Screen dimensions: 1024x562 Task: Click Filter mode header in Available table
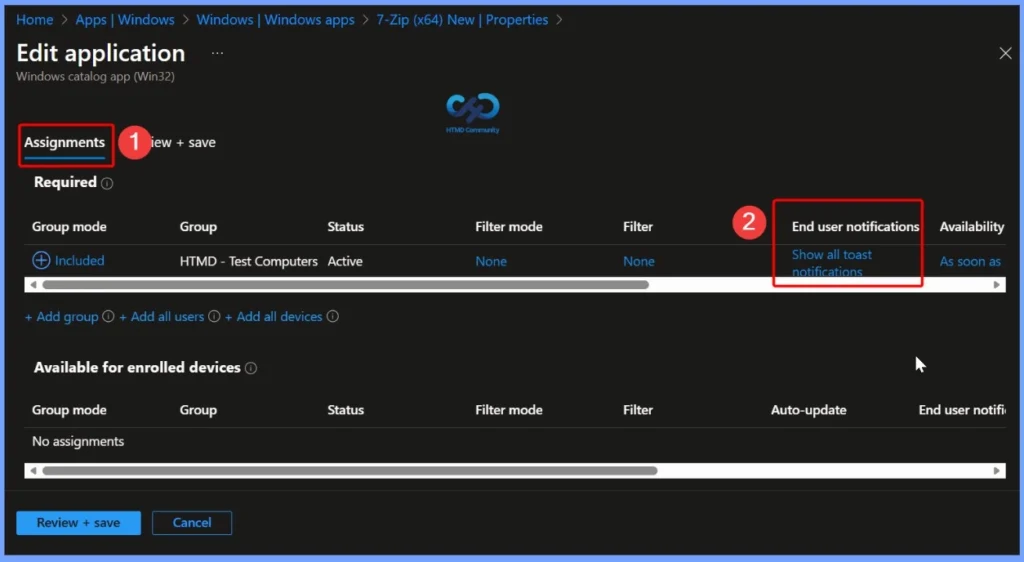click(509, 410)
